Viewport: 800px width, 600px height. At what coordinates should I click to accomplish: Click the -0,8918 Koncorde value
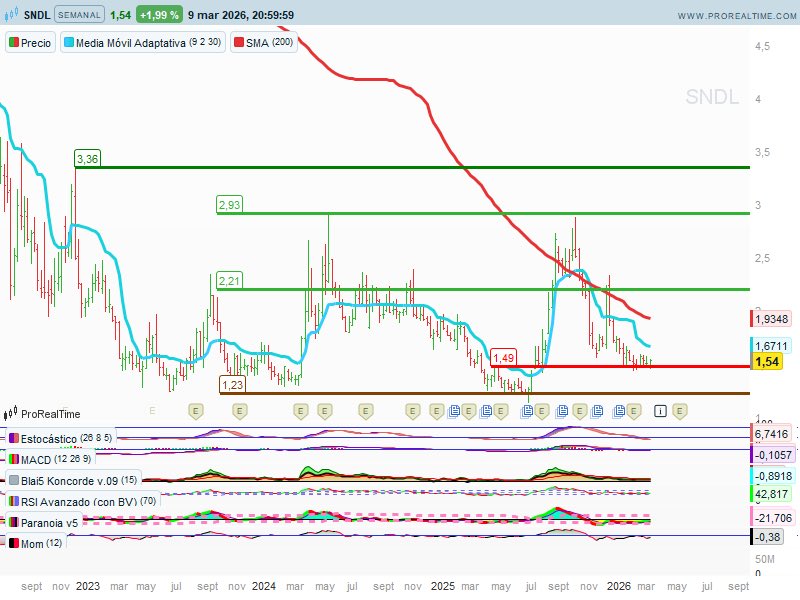pos(772,476)
